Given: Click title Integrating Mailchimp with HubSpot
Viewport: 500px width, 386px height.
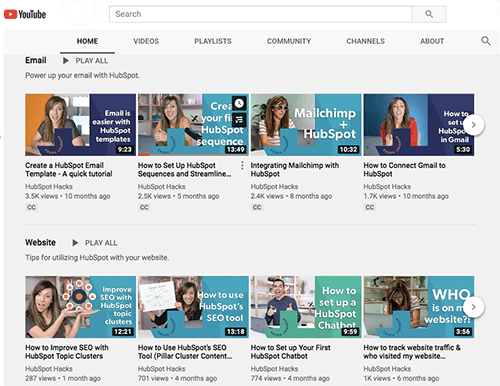Looking at the screenshot, I should pos(295,170).
